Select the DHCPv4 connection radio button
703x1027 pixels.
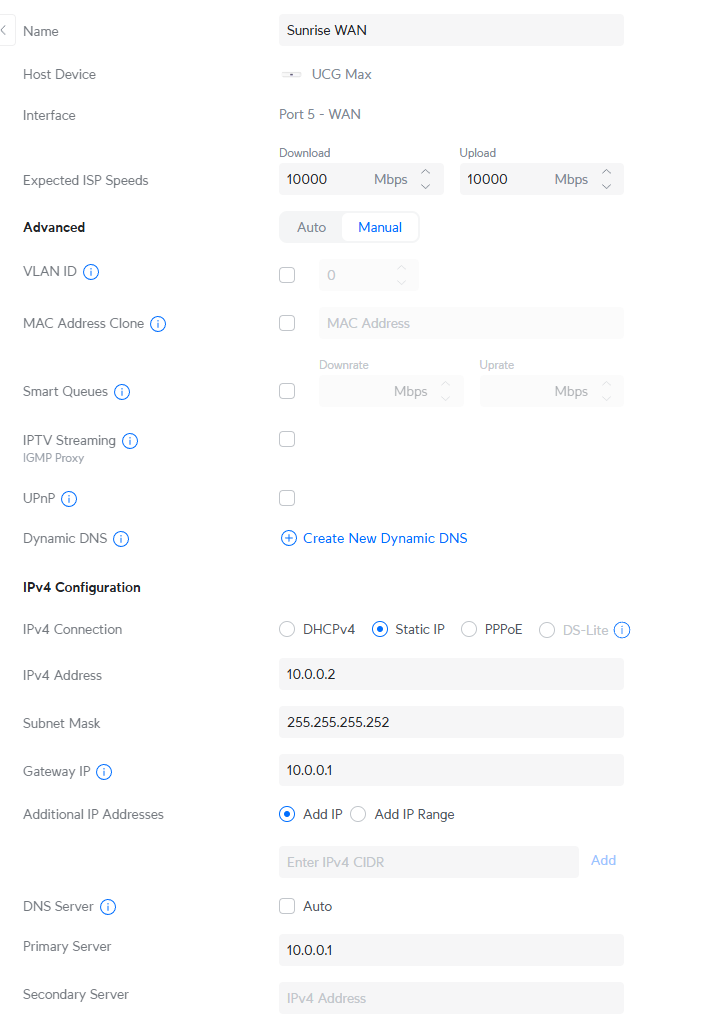click(x=287, y=630)
